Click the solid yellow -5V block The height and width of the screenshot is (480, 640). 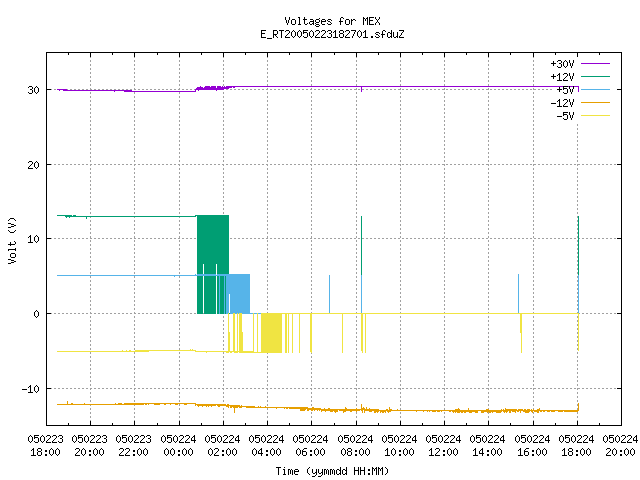coord(271,333)
